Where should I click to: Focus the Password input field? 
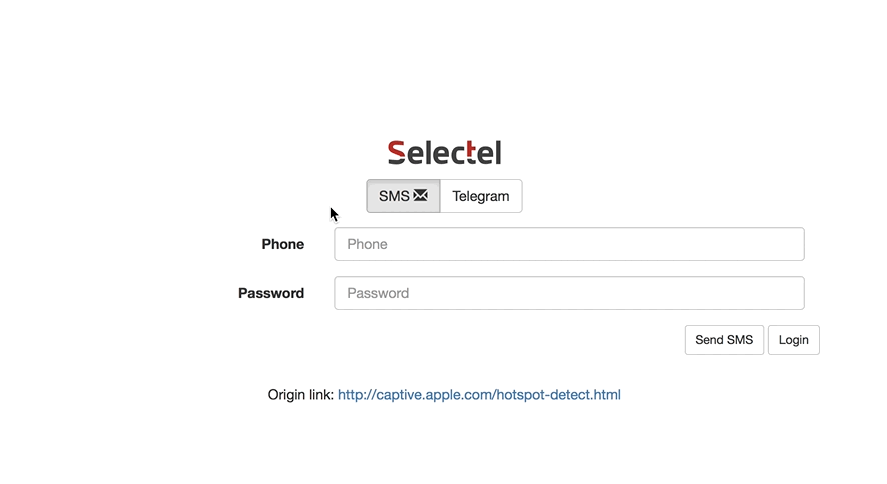point(569,293)
